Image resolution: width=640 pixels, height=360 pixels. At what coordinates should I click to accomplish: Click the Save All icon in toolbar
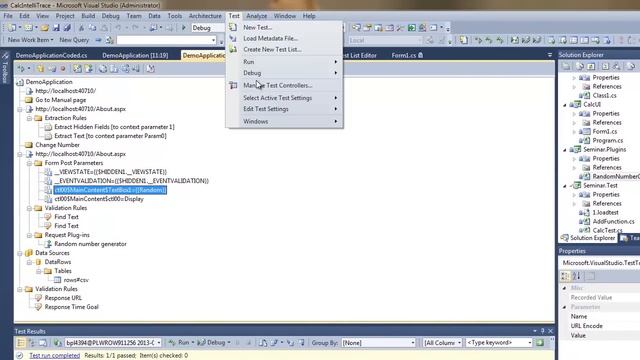pos(67,28)
